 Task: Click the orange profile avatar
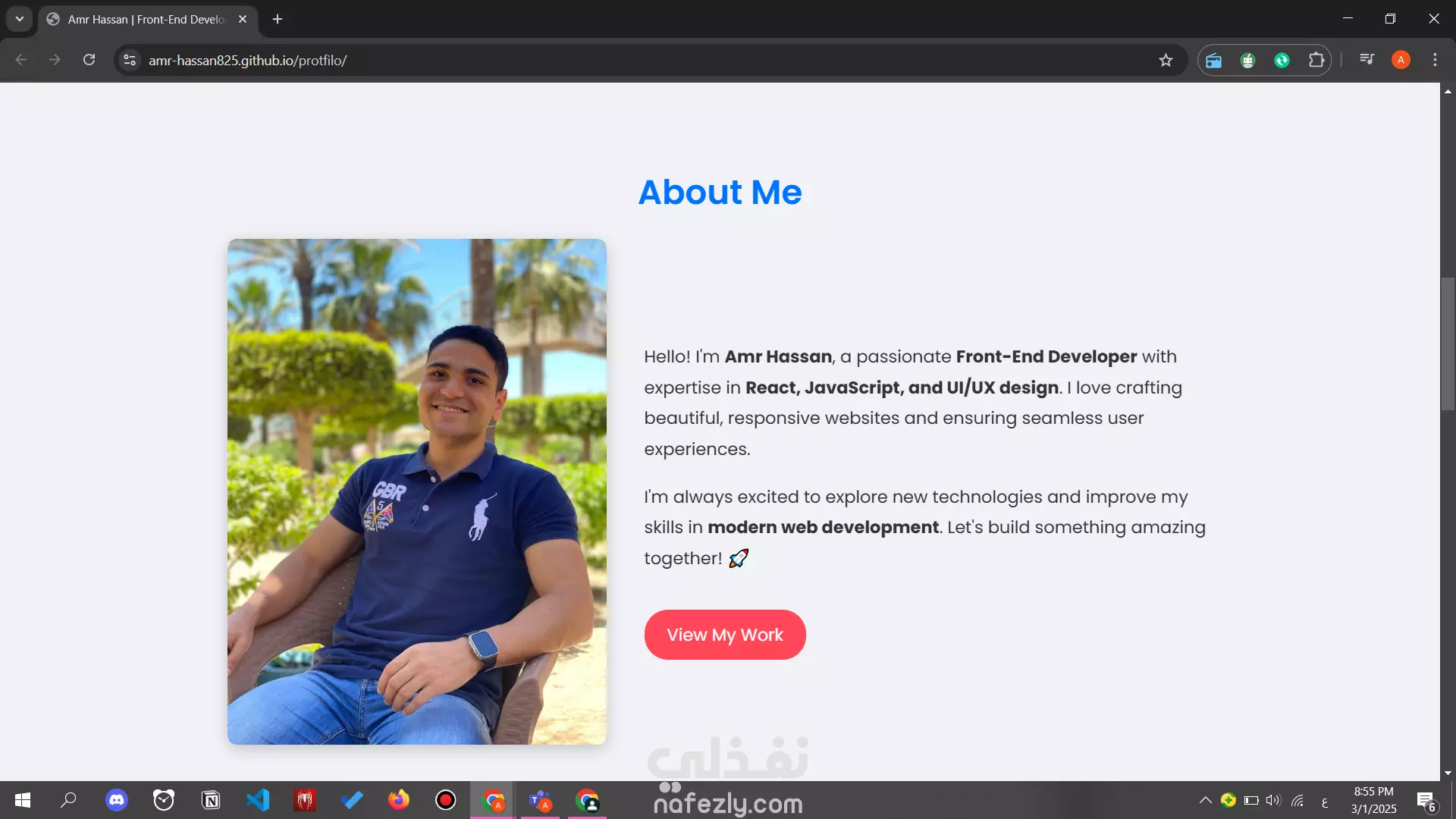[x=1401, y=60]
